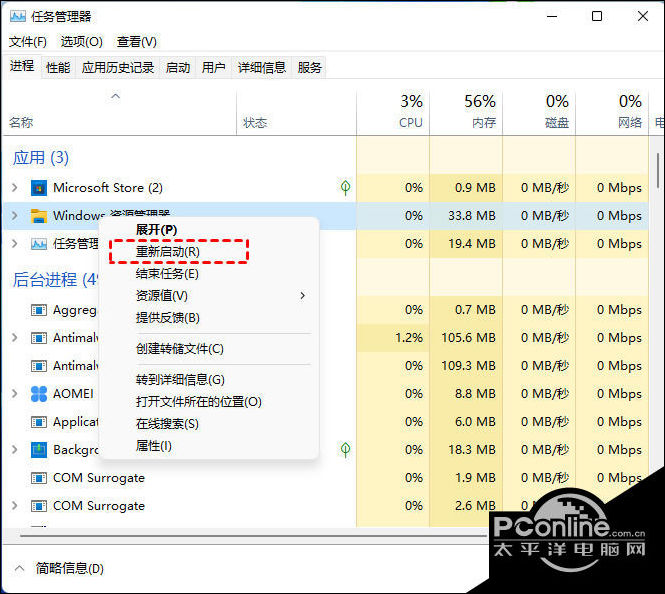
Task: Click 简略信息(D) at the bottom
Action: coord(69,568)
